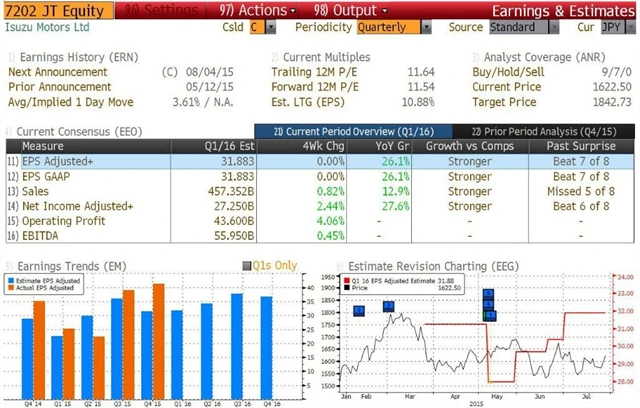Image resolution: width=640 pixels, height=408 pixels.
Task: Click event marker 5 on the revision chart
Action: pyautogui.click(x=488, y=293)
